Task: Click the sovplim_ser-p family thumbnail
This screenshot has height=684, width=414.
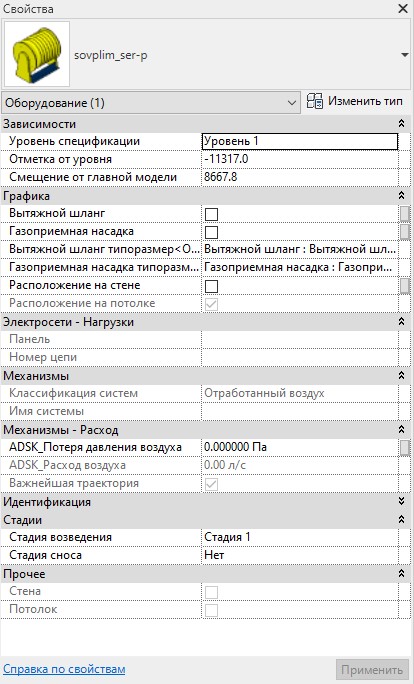Action: [37, 54]
